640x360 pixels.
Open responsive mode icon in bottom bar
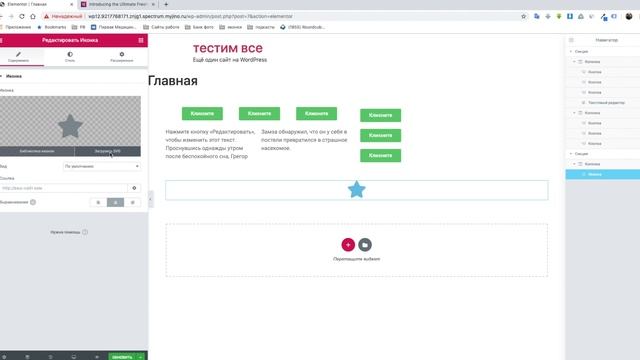(x=73, y=357)
